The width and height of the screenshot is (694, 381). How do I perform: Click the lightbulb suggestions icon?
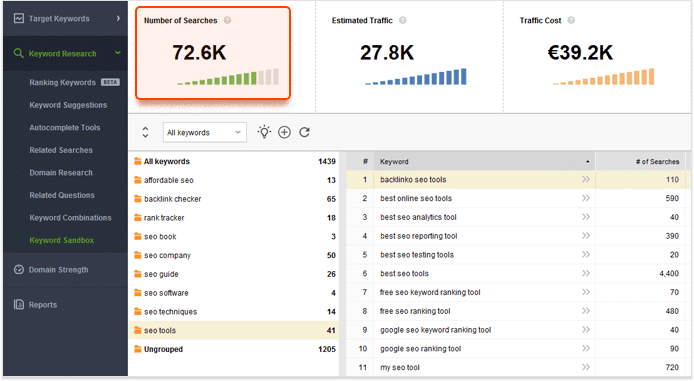[x=264, y=132]
